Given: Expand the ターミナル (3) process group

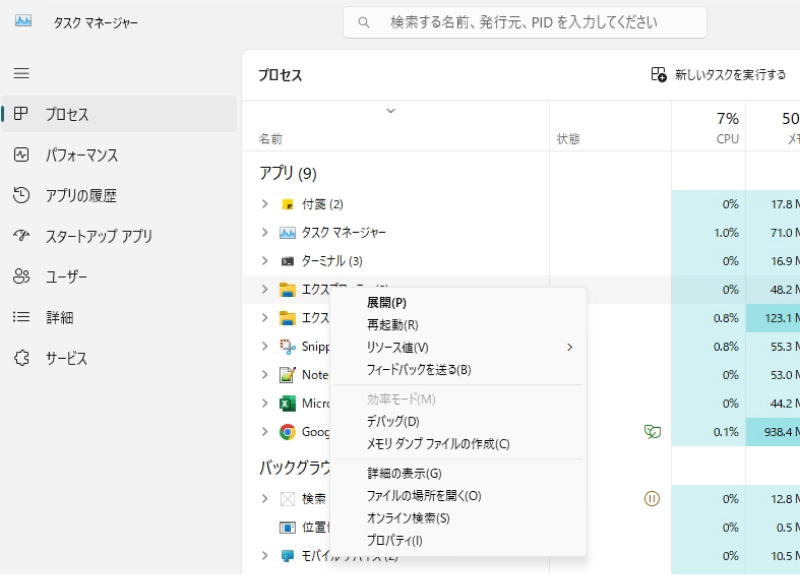Looking at the screenshot, I should pyautogui.click(x=264, y=261).
